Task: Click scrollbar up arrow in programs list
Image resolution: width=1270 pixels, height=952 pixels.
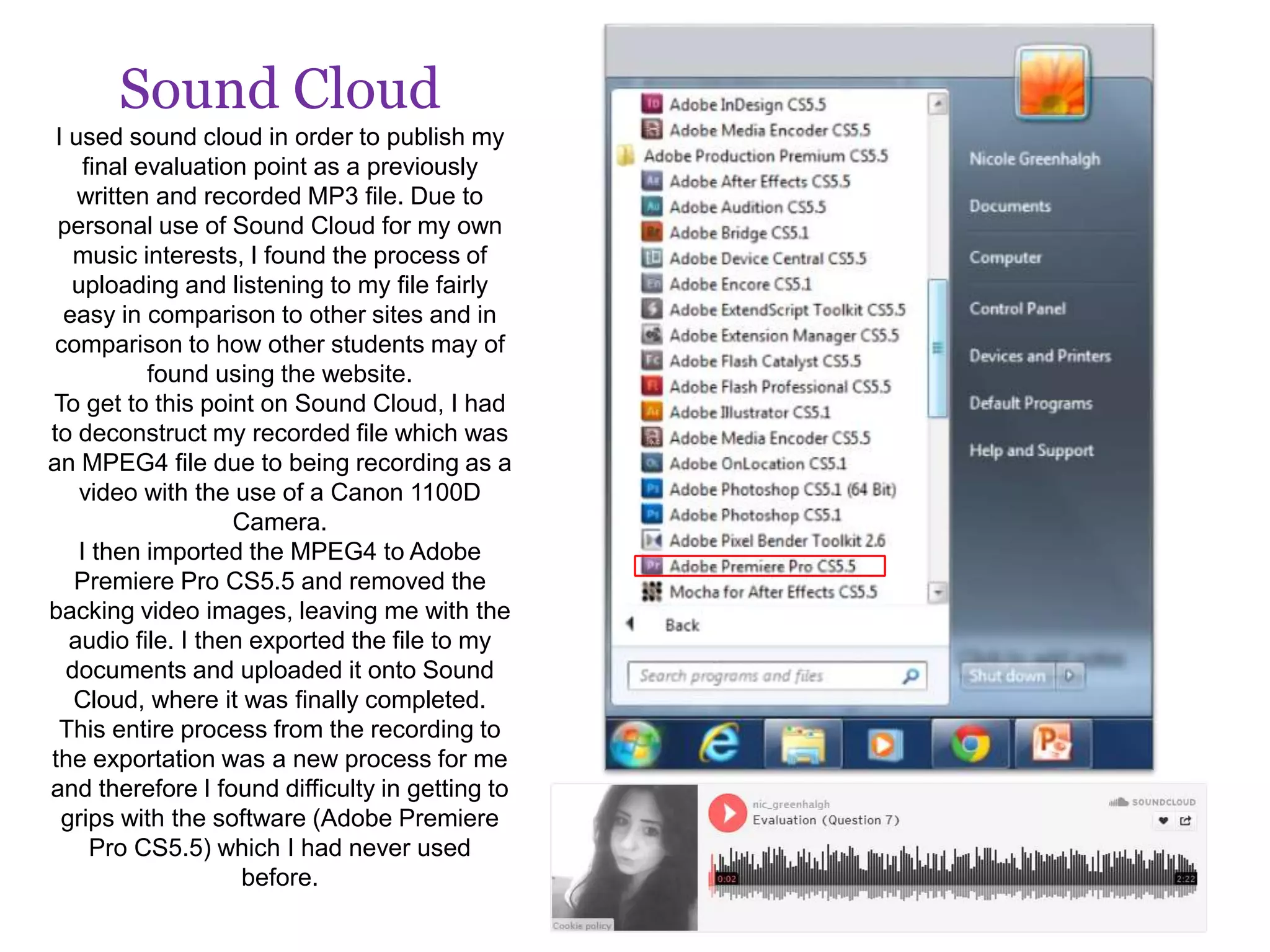Action: pos(938,104)
